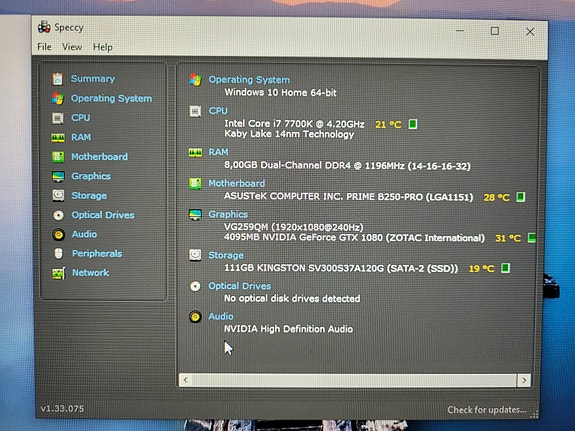Click the Network card icon in sidebar

coord(59,273)
